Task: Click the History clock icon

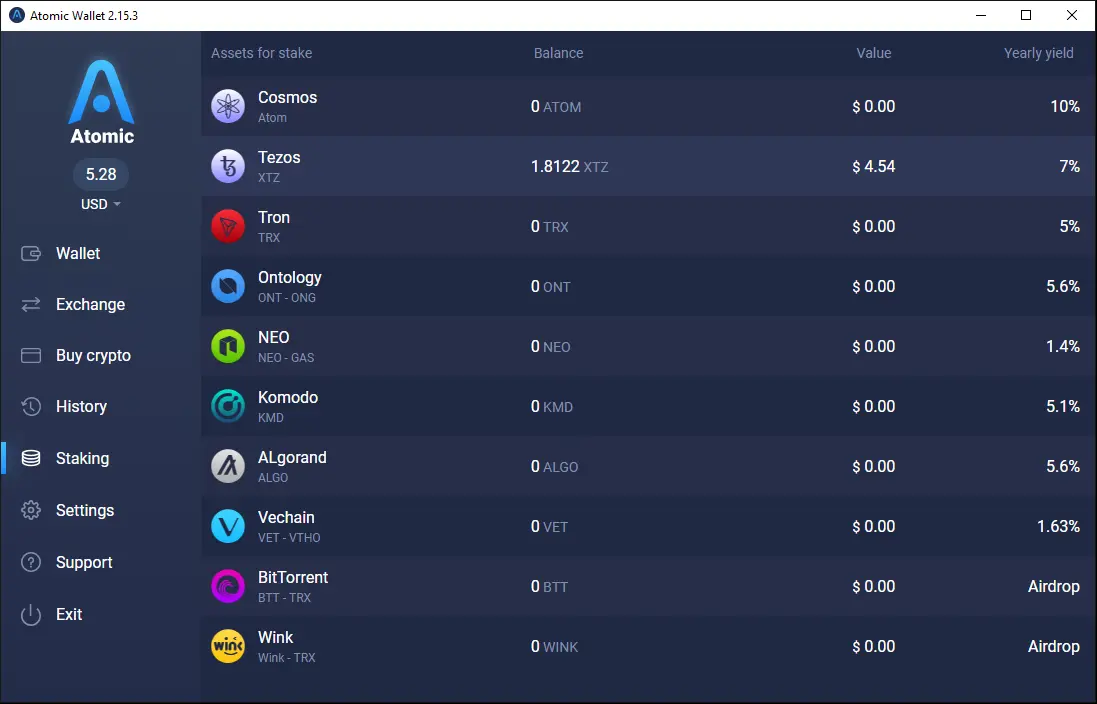Action: (31, 407)
